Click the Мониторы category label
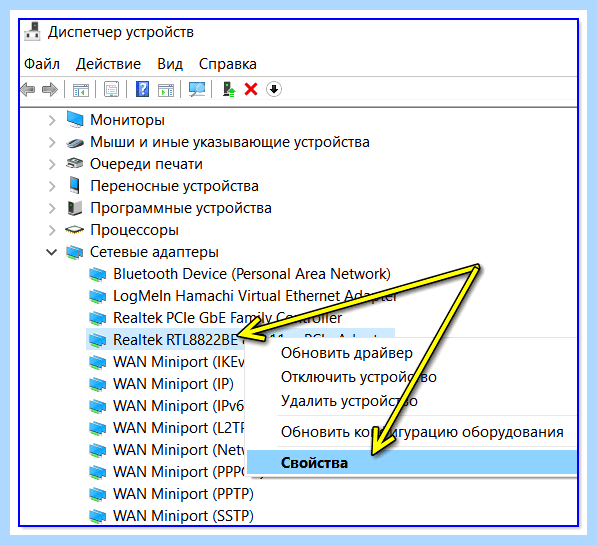The width and height of the screenshot is (597, 545). [x=127, y=120]
